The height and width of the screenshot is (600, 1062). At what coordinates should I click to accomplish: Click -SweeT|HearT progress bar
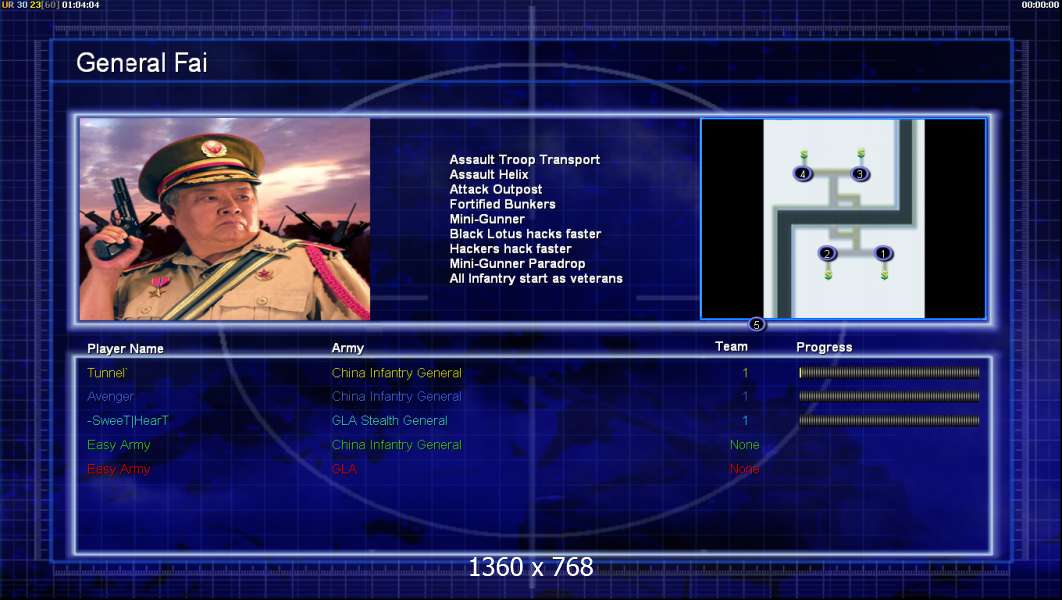point(889,421)
